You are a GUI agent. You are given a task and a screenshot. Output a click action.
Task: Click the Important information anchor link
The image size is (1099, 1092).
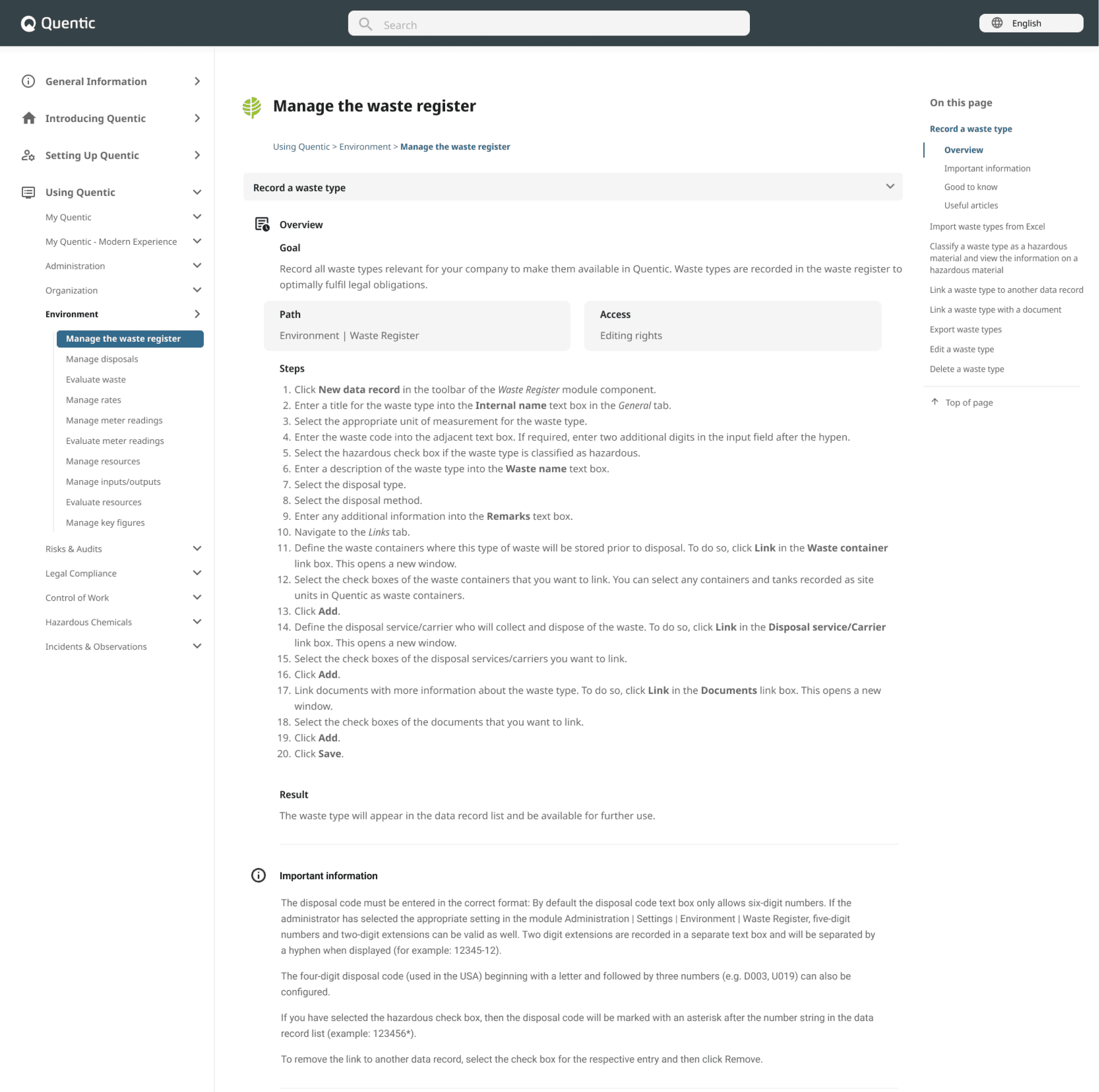(986, 168)
